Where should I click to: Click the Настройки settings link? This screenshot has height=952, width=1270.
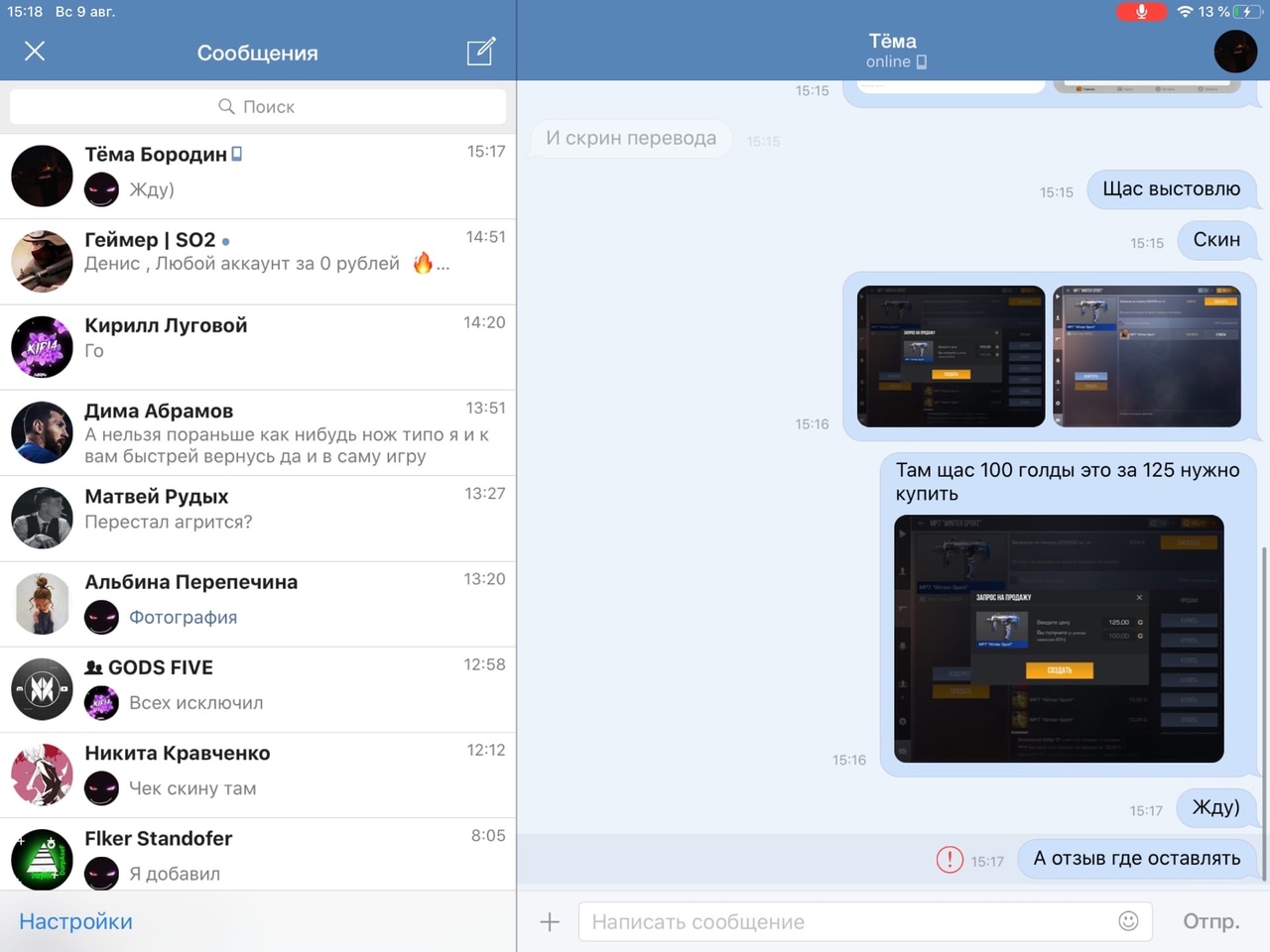pos(75,921)
